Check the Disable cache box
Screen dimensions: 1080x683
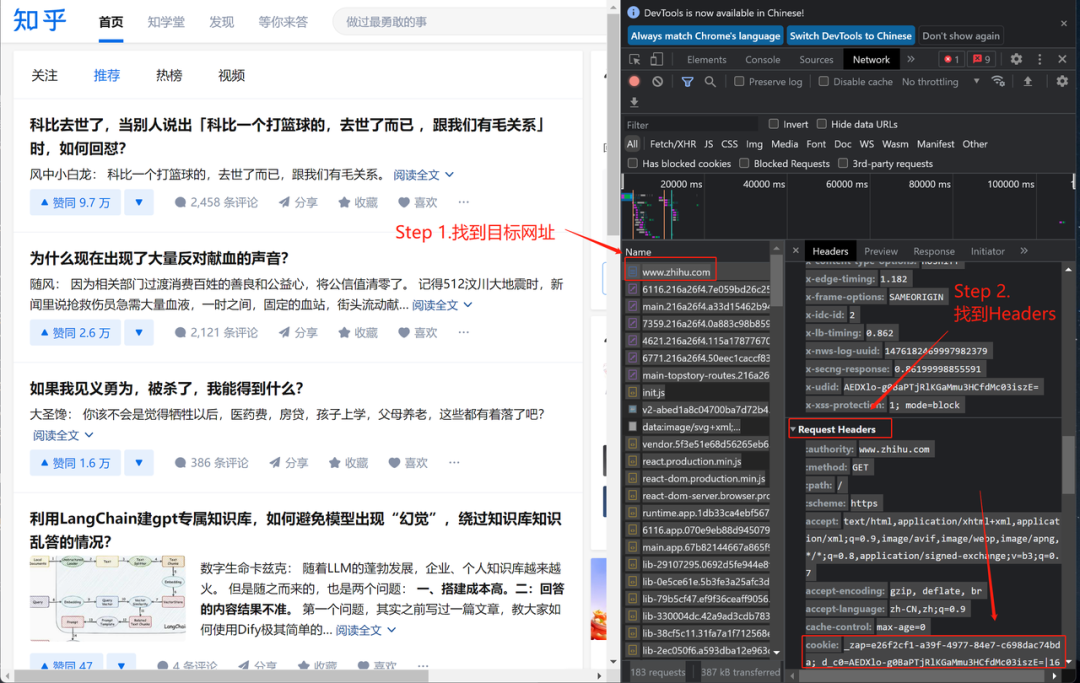(x=823, y=81)
